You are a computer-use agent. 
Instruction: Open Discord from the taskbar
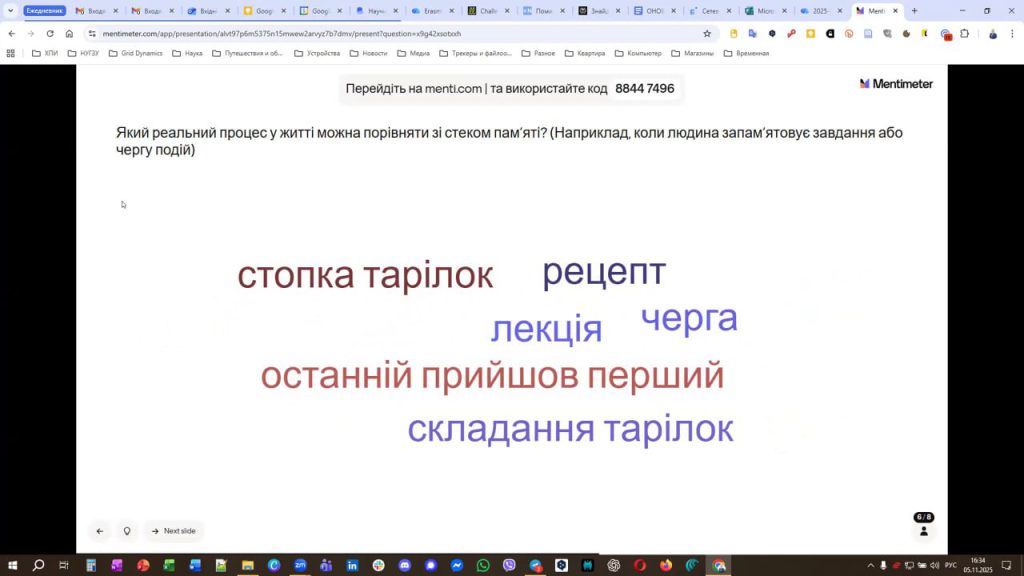[x=404, y=565]
